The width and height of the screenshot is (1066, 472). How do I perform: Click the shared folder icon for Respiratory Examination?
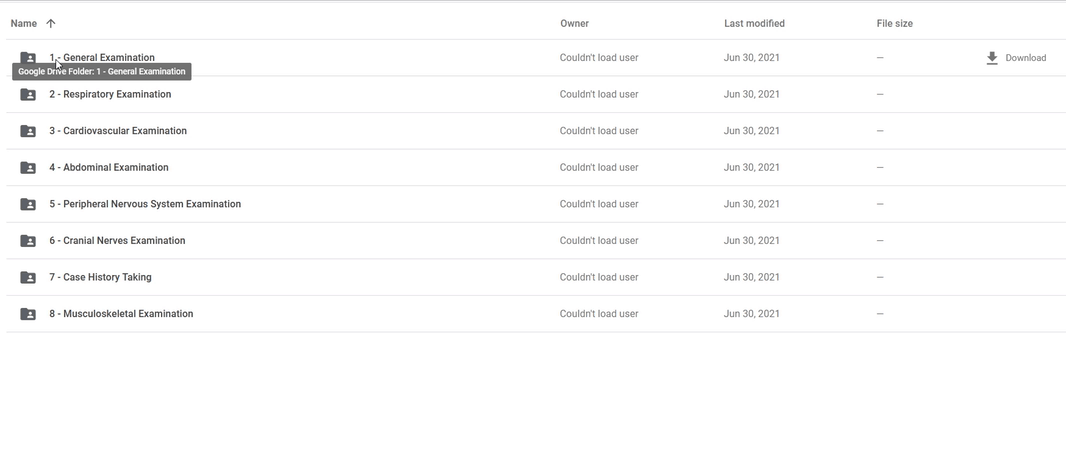(28, 95)
